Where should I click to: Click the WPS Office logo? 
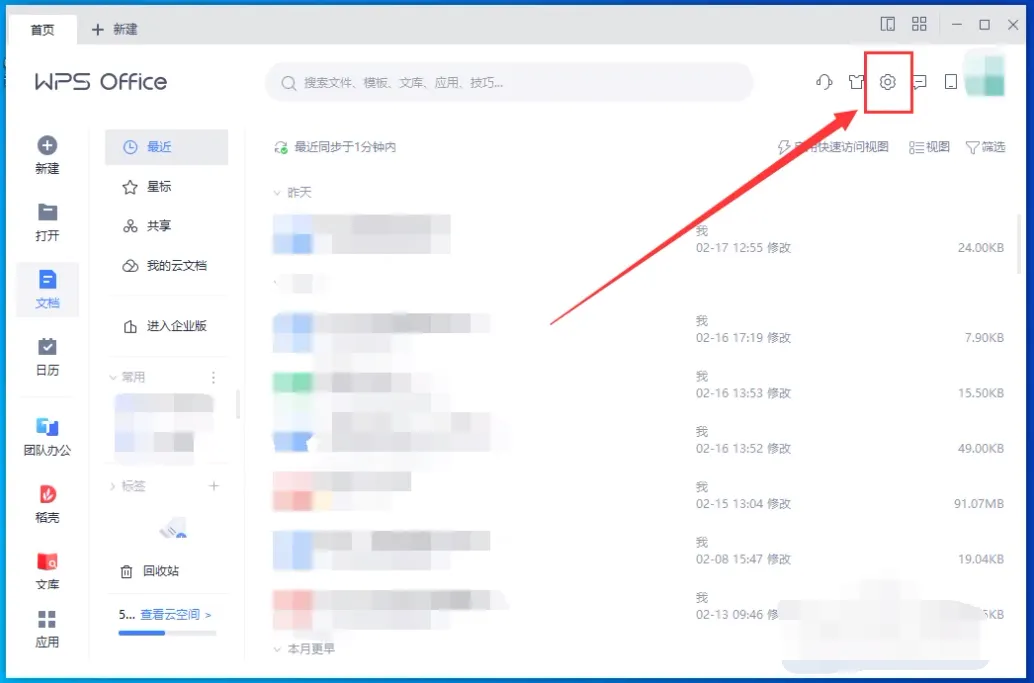click(x=101, y=82)
